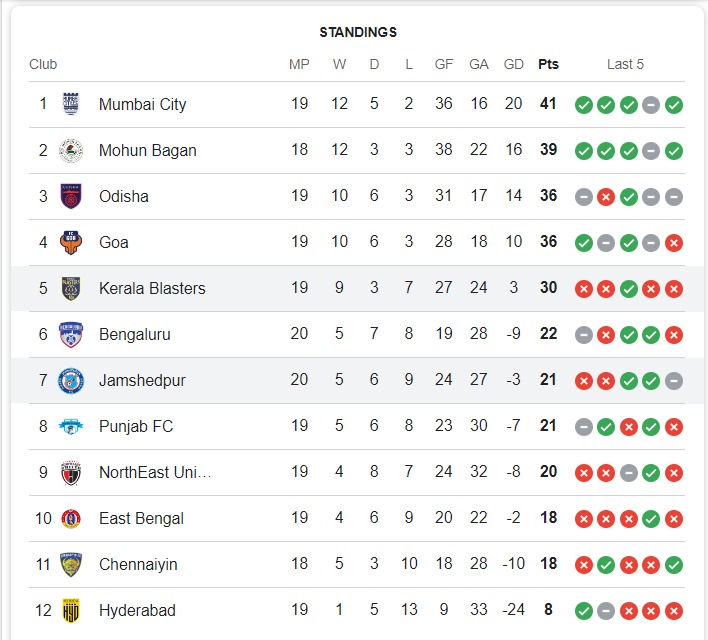The height and width of the screenshot is (640, 708).
Task: Select the Hyderabad team name
Action: [135, 610]
